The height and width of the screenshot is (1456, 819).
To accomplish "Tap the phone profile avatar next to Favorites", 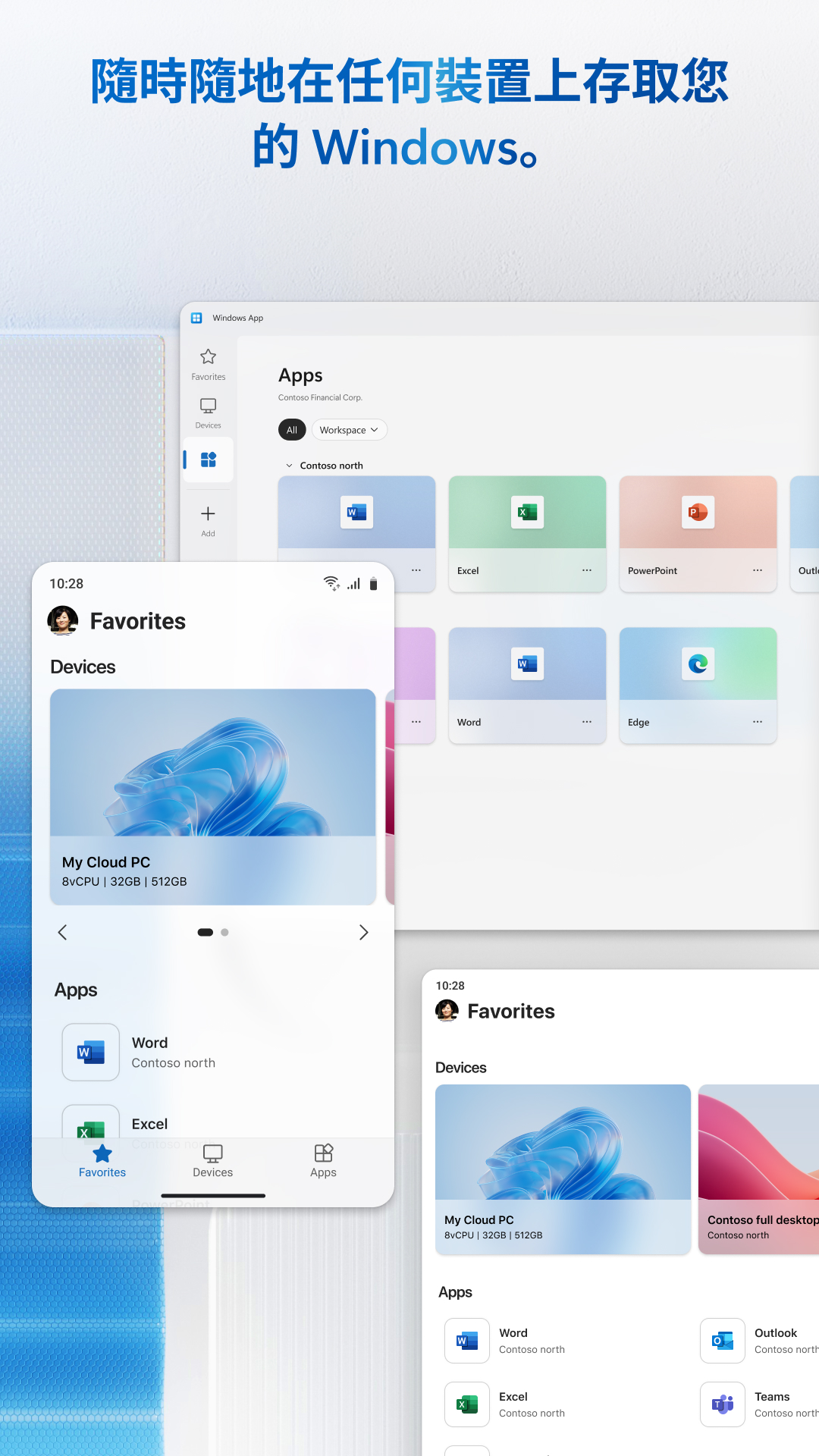I will [x=63, y=620].
